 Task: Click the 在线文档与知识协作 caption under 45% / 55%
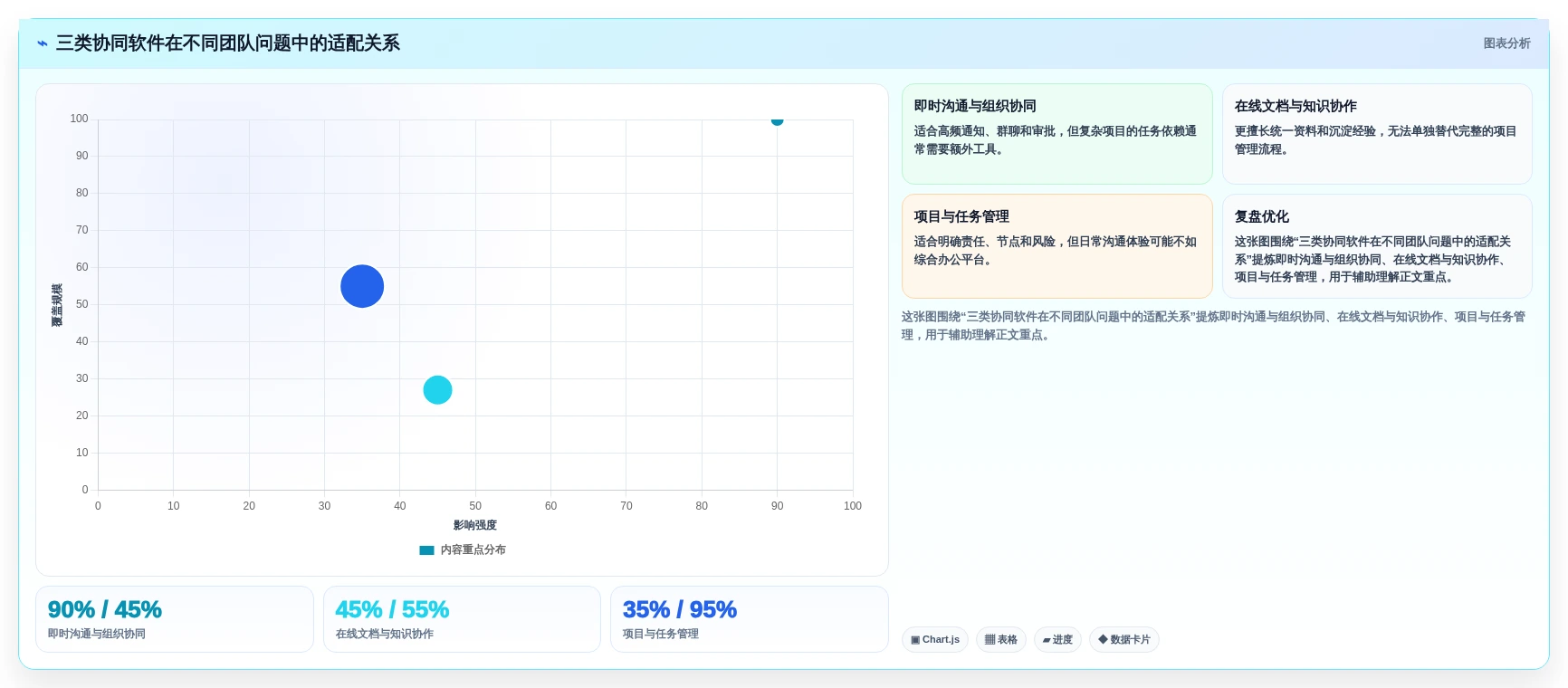coord(385,634)
